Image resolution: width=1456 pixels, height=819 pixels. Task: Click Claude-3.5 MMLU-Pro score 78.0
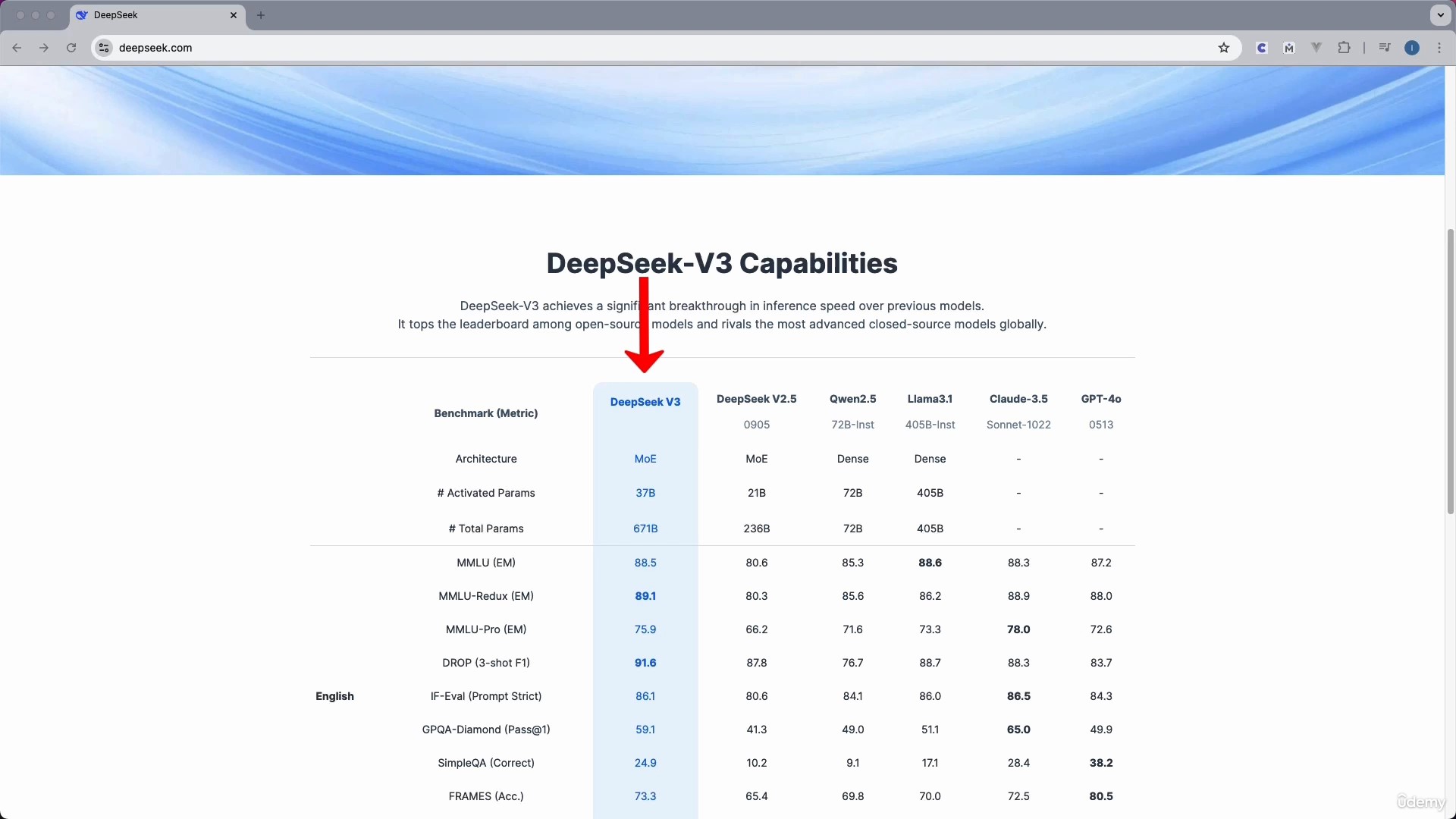coord(1018,629)
